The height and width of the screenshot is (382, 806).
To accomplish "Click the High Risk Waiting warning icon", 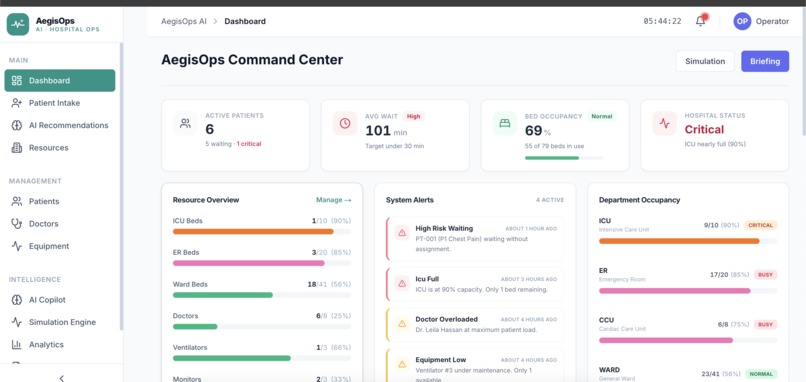I will click(402, 233).
